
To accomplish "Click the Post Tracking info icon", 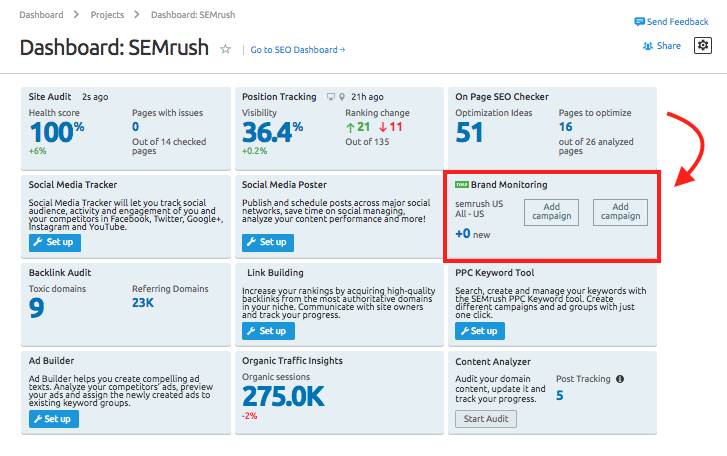I will click(620, 379).
